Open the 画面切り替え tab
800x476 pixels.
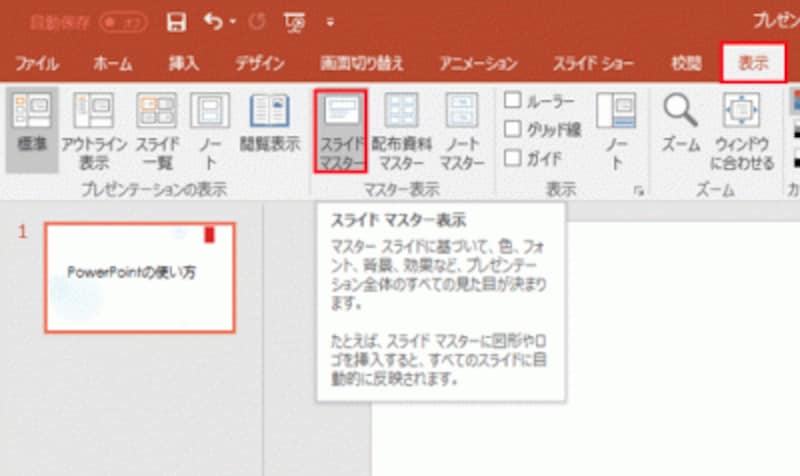click(x=362, y=64)
